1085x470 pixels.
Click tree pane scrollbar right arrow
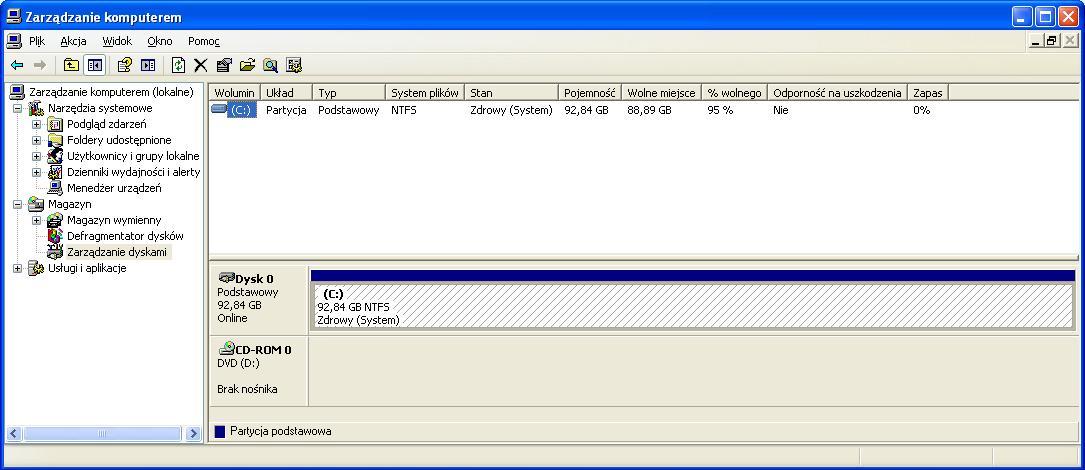193,434
